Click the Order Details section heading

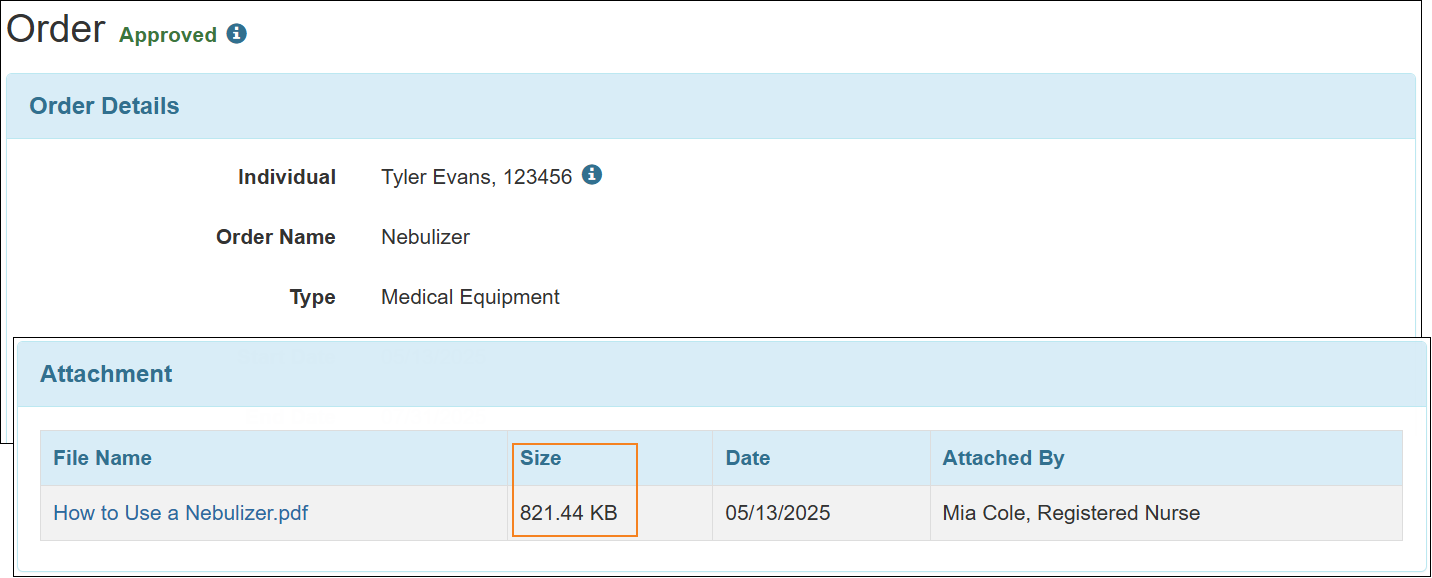(x=104, y=106)
